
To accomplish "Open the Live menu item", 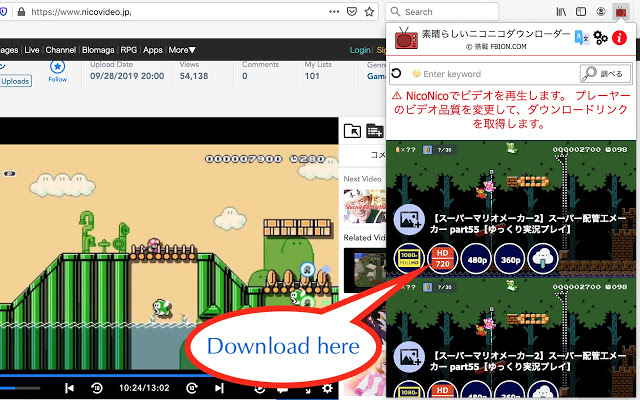I will [32, 50].
